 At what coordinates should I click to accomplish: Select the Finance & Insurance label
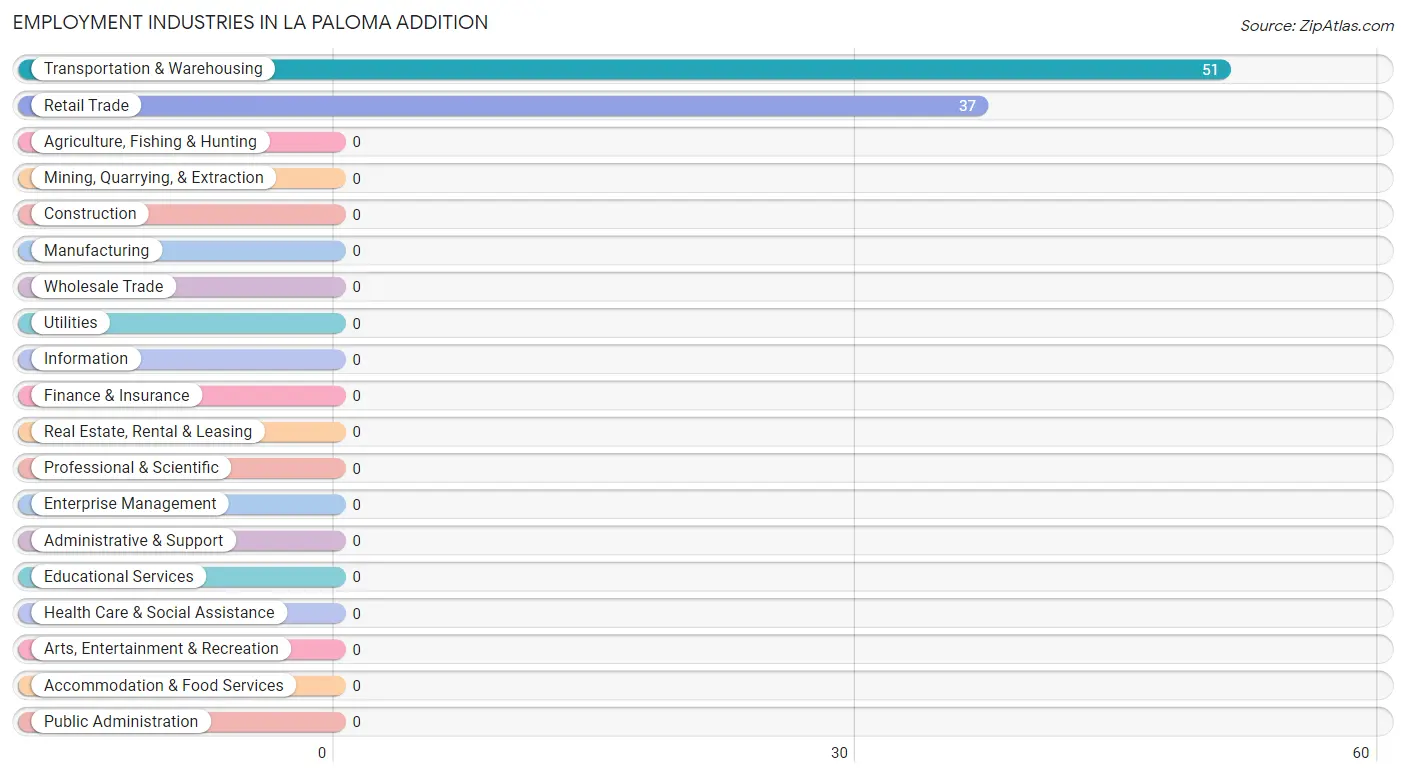(116, 395)
